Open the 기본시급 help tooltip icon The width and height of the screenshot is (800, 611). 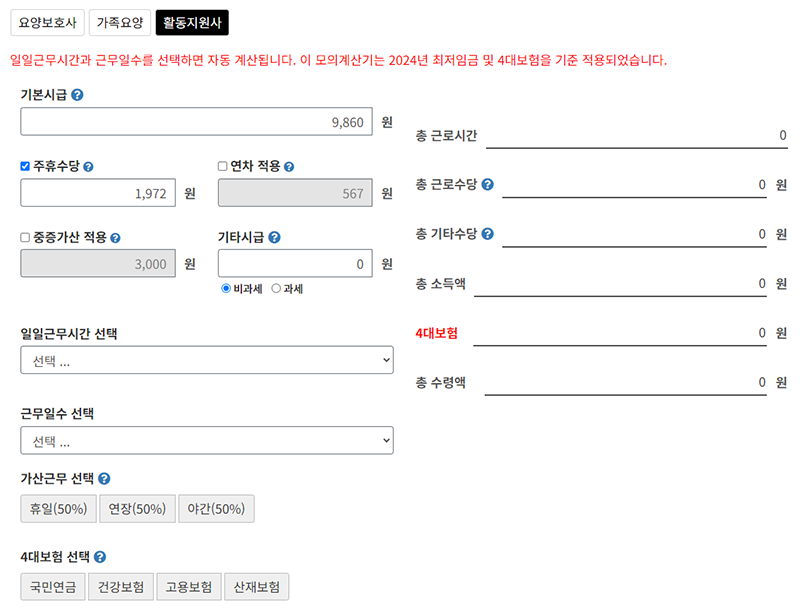pyautogui.click(x=77, y=96)
